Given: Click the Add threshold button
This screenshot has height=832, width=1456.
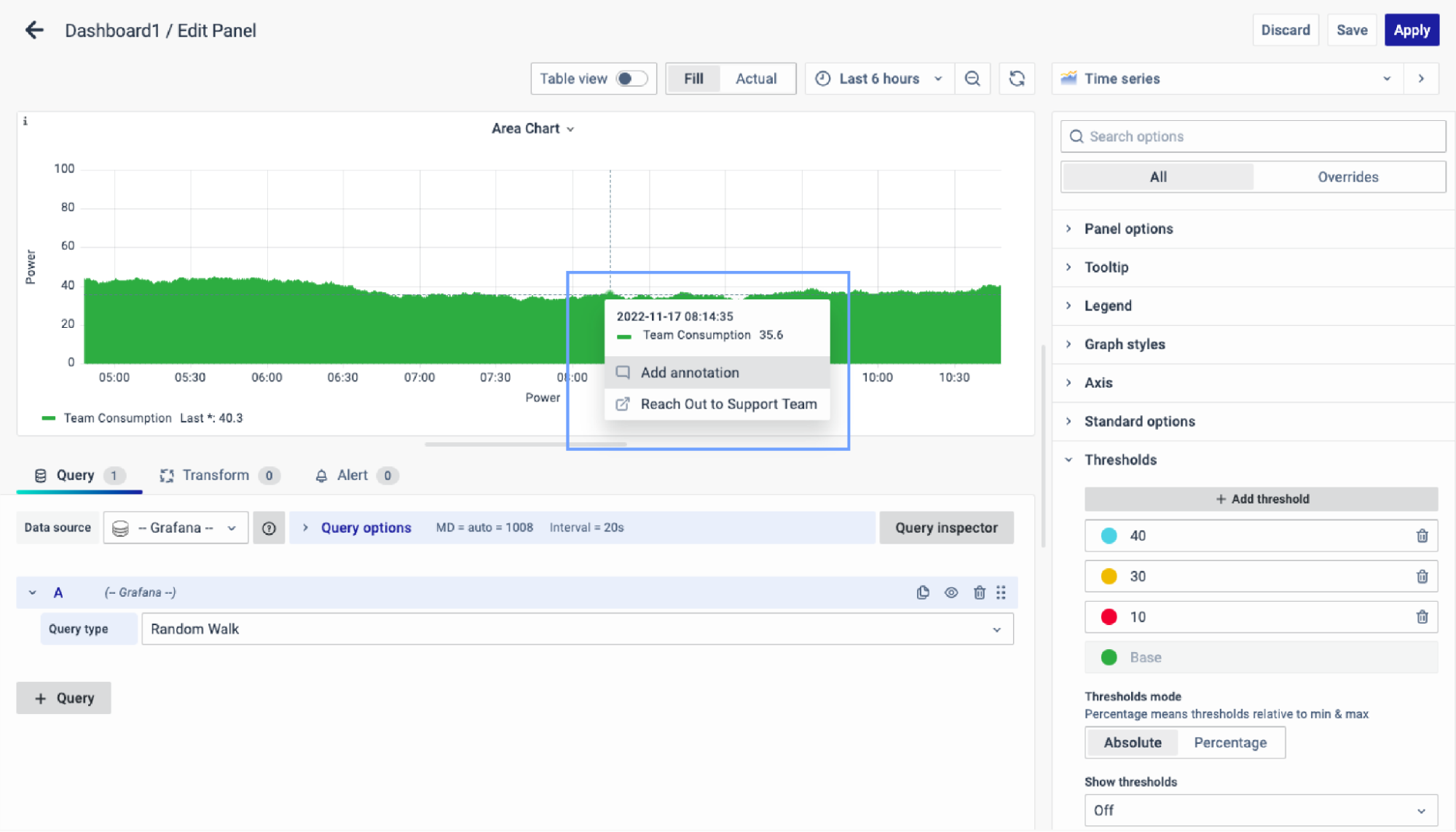Looking at the screenshot, I should [x=1261, y=499].
